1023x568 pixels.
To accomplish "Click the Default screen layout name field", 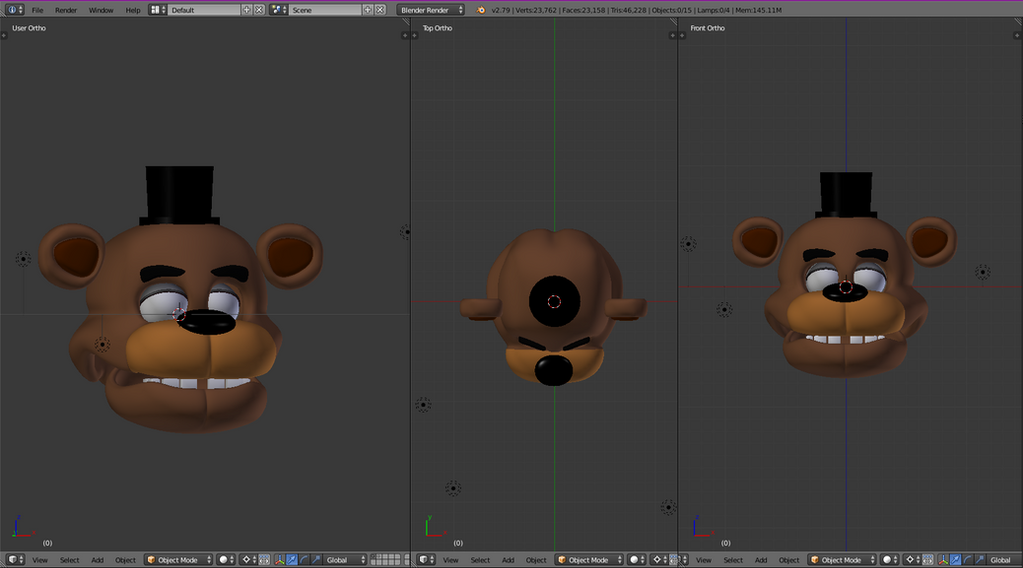I will click(204, 10).
